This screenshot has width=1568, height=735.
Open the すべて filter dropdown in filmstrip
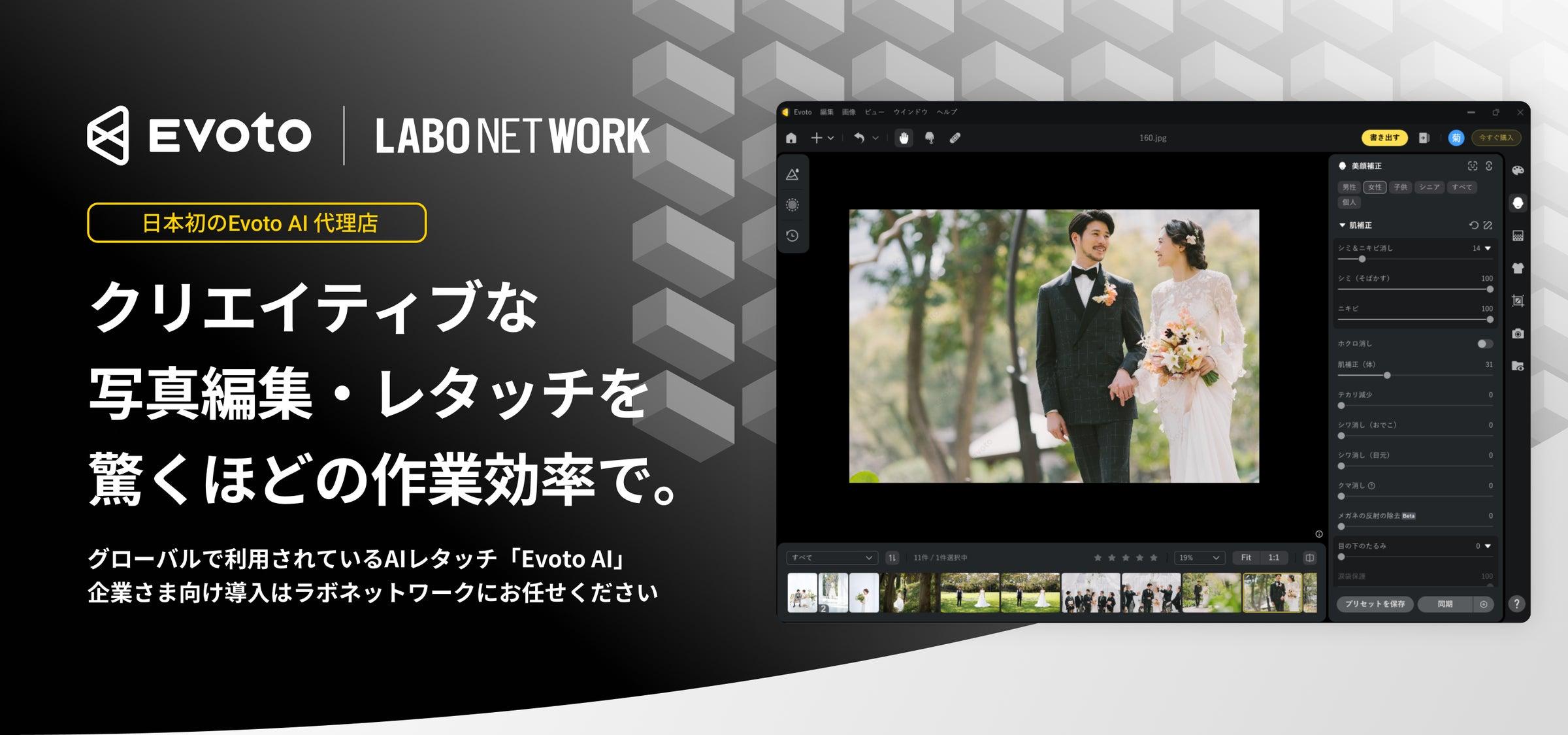[x=832, y=558]
